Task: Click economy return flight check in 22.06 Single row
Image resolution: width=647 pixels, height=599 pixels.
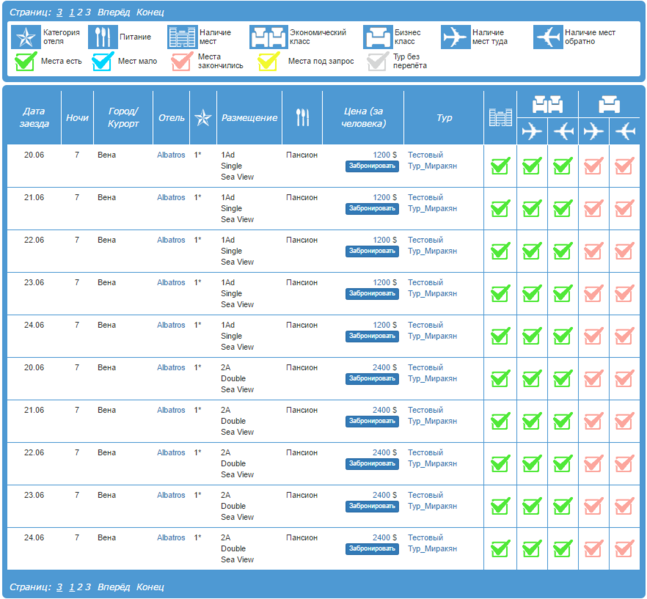Action: [x=562, y=251]
